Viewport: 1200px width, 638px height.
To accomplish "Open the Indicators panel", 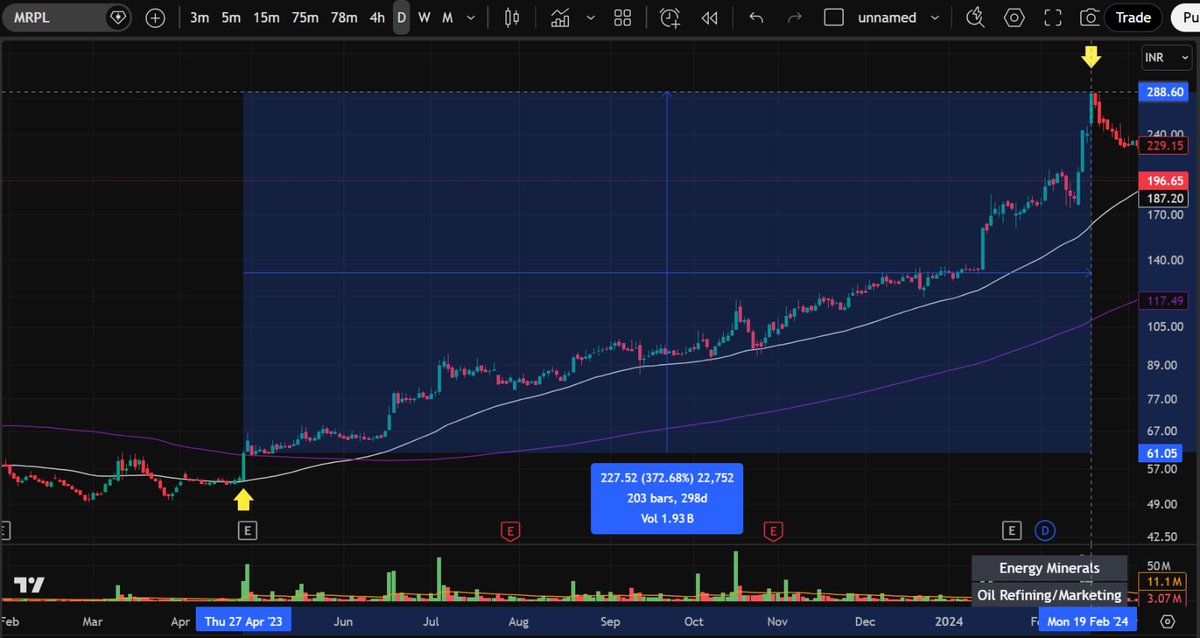I will tap(561, 18).
